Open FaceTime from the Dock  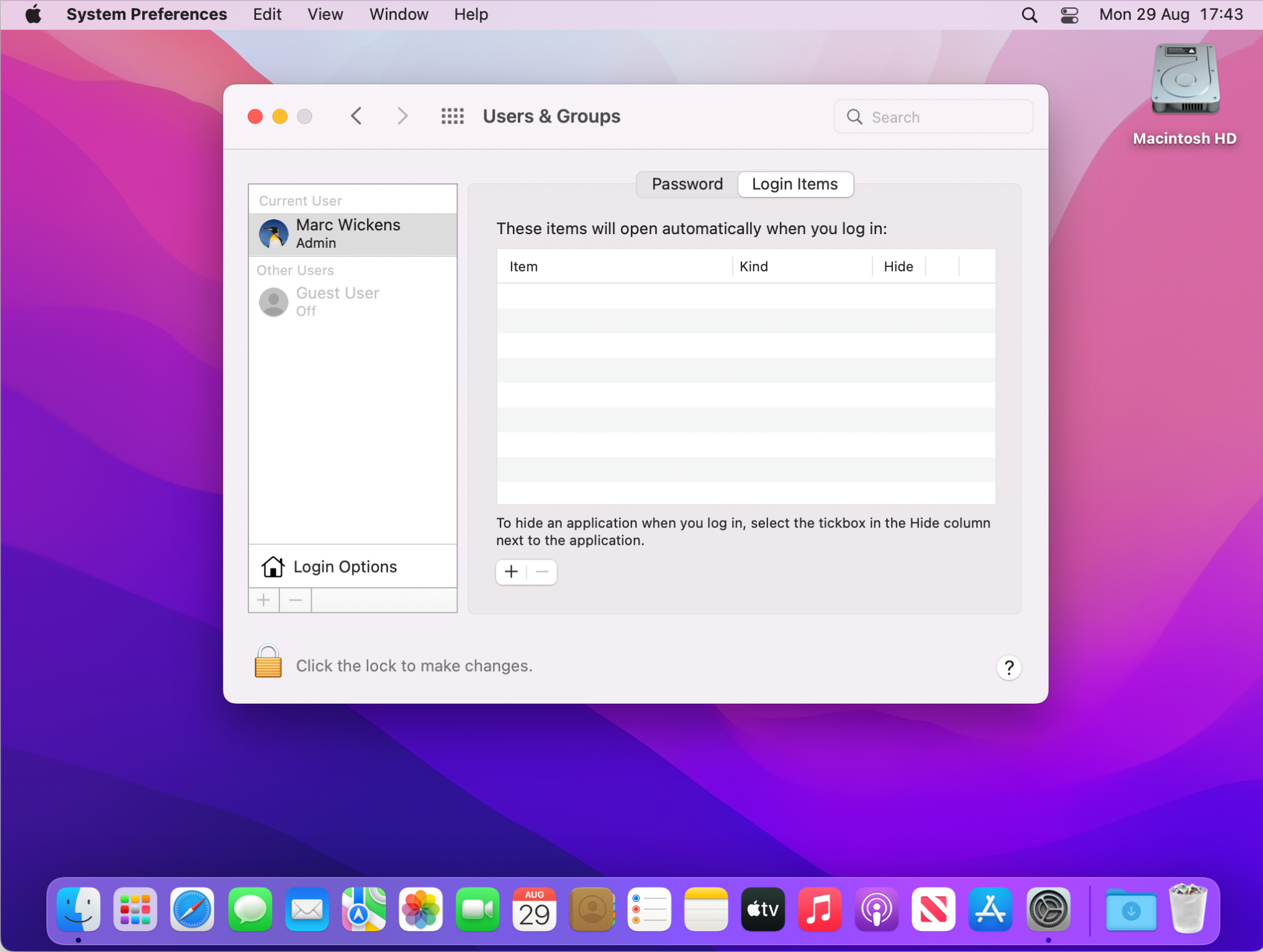(x=478, y=910)
